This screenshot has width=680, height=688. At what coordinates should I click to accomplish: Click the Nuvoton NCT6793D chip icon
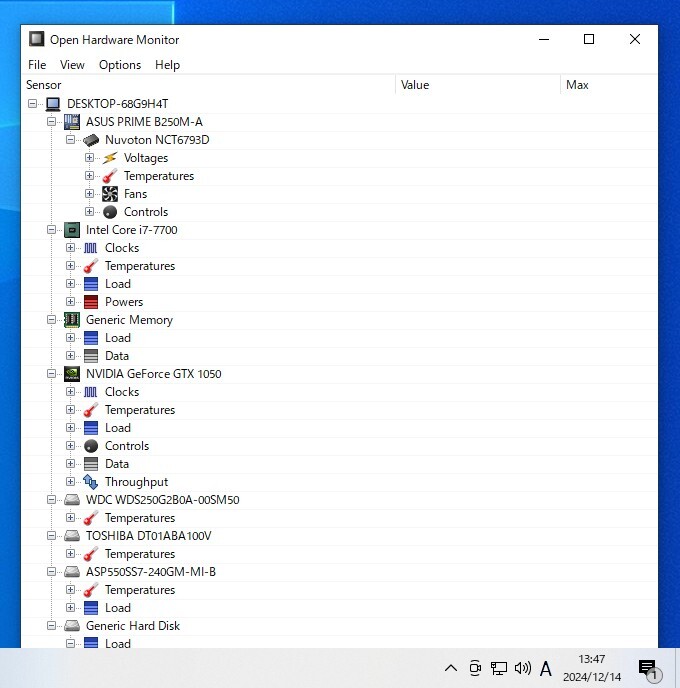click(x=91, y=140)
